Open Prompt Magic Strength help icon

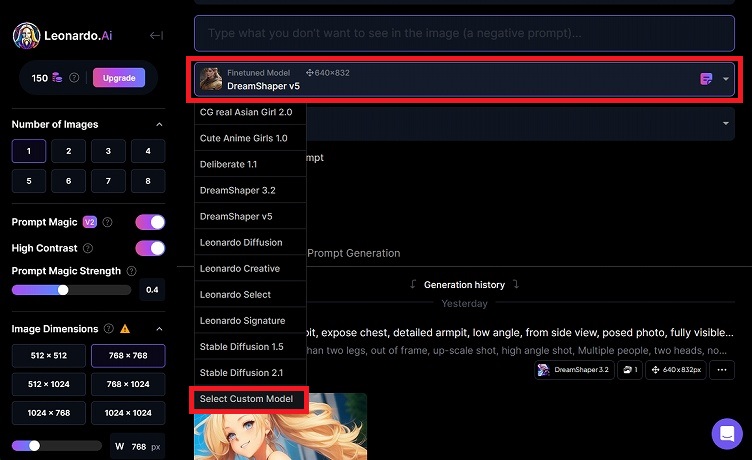coord(131,271)
